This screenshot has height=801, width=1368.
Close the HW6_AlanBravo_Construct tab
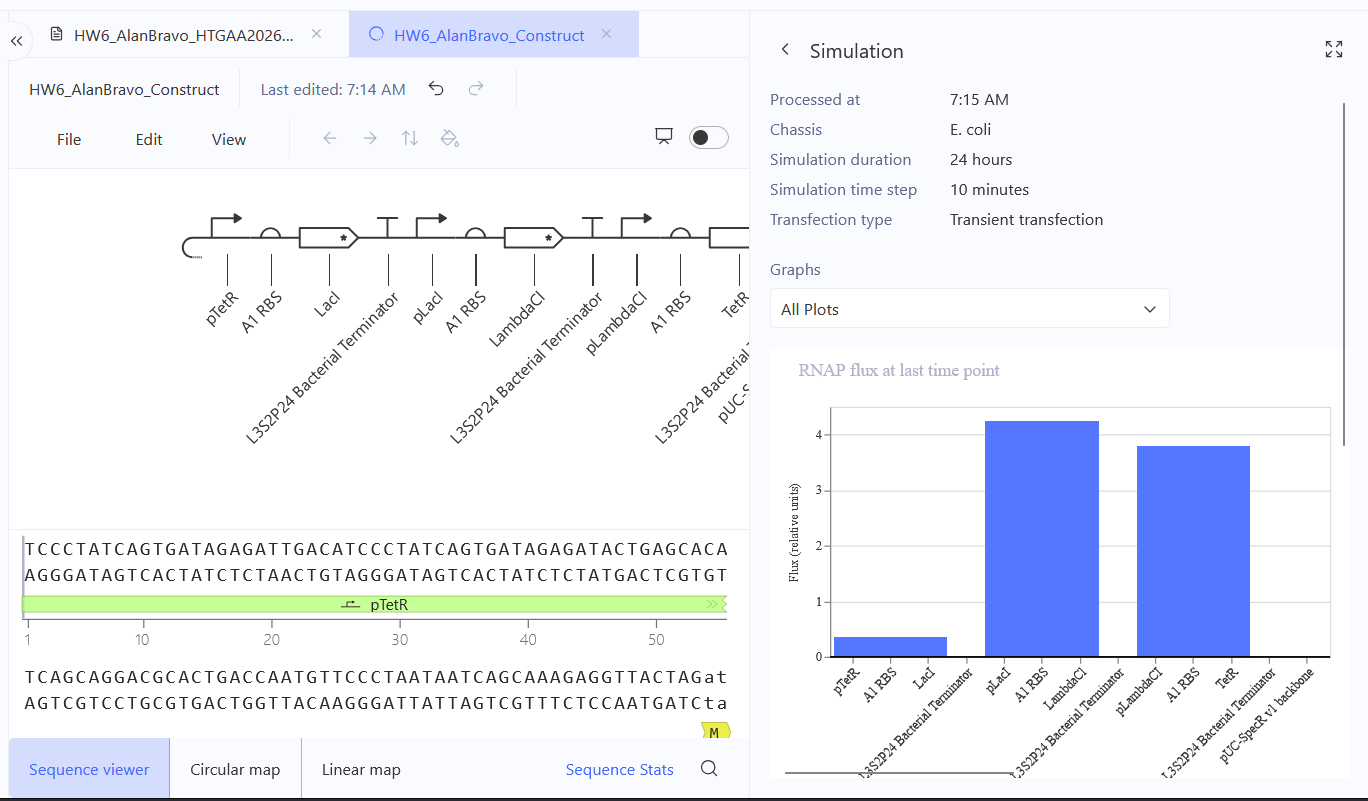pyautogui.click(x=606, y=34)
